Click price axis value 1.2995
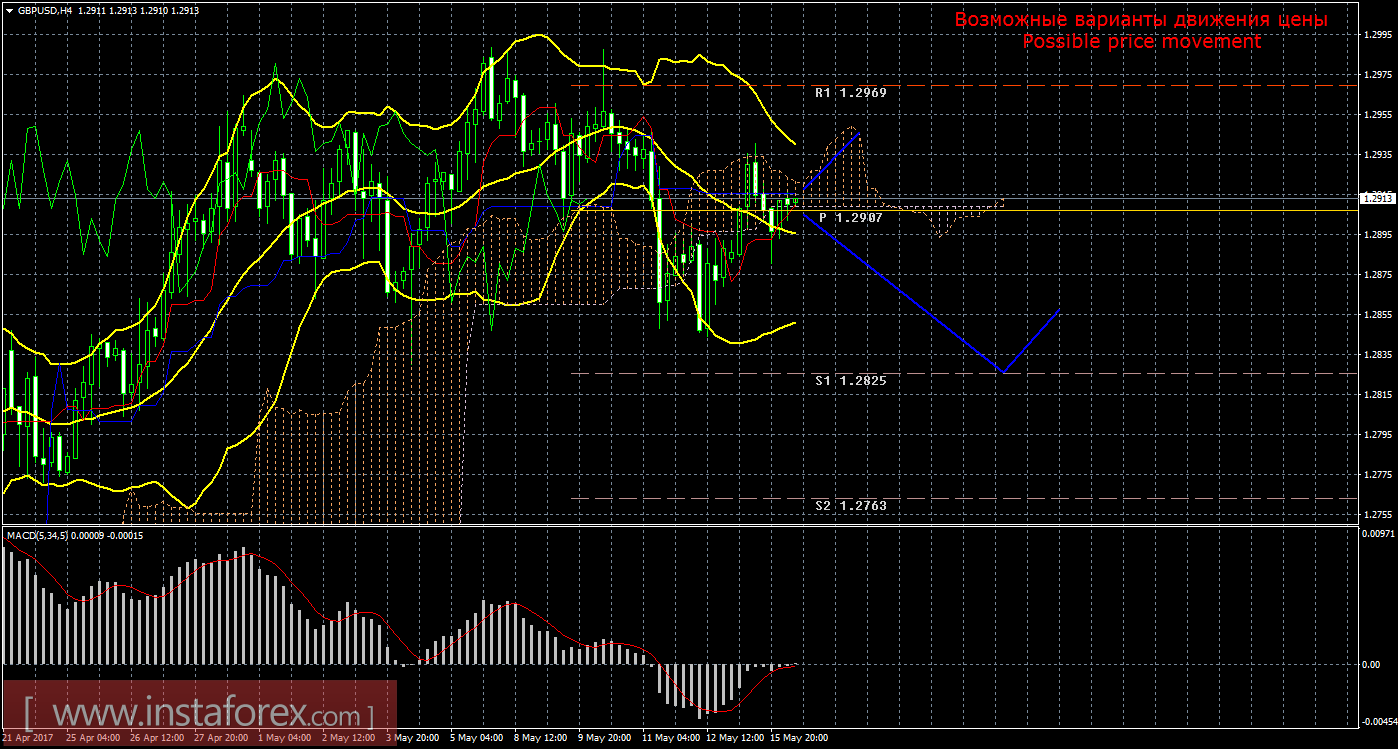 pos(1378,35)
